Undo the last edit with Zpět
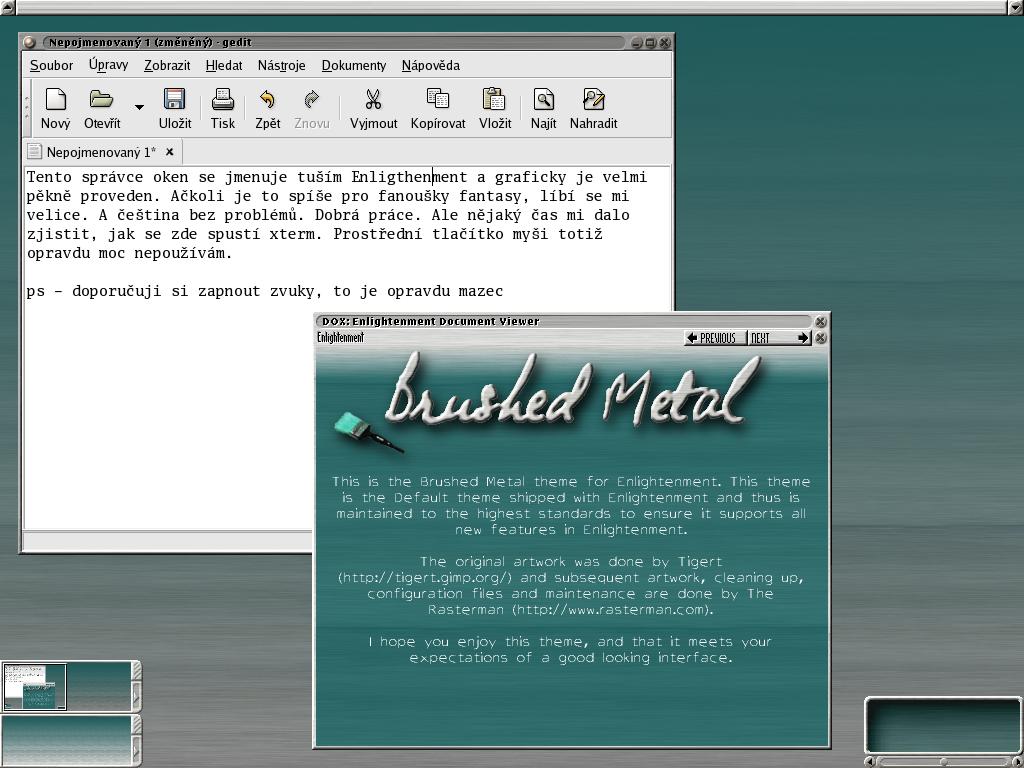The width and height of the screenshot is (1024, 768). click(268, 108)
